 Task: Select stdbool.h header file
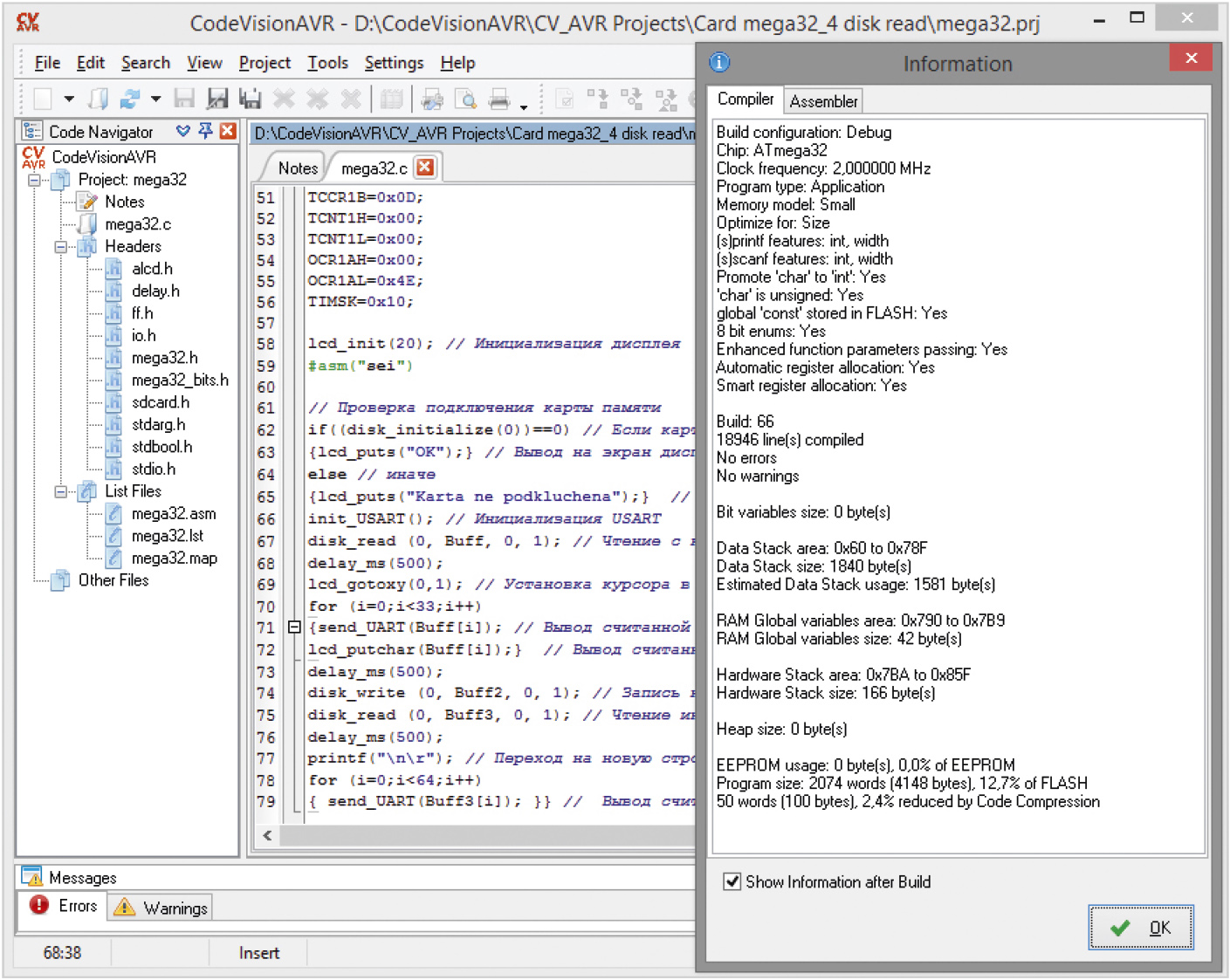[x=161, y=447]
